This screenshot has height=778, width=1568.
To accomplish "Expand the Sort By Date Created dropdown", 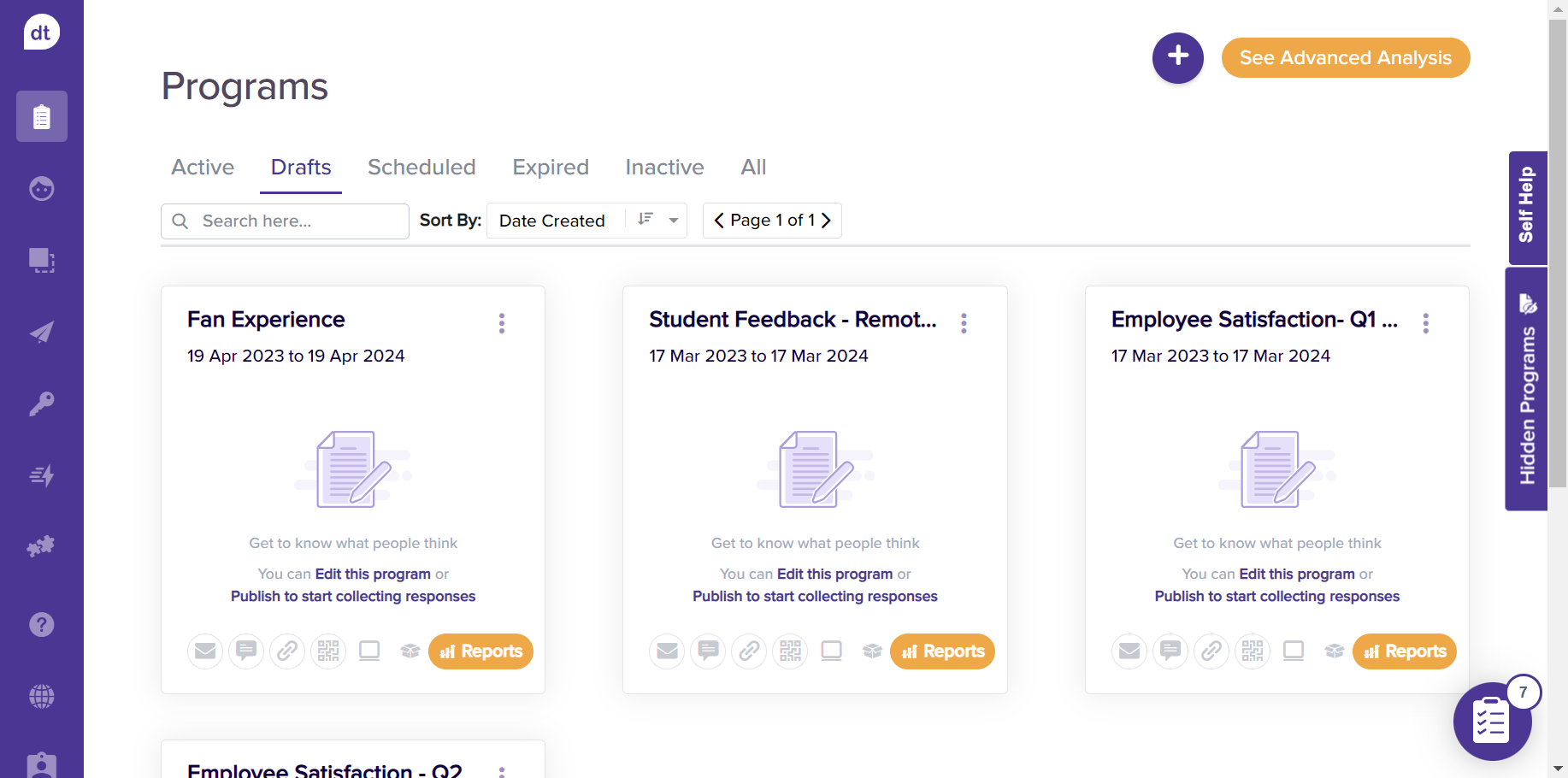I will click(674, 221).
